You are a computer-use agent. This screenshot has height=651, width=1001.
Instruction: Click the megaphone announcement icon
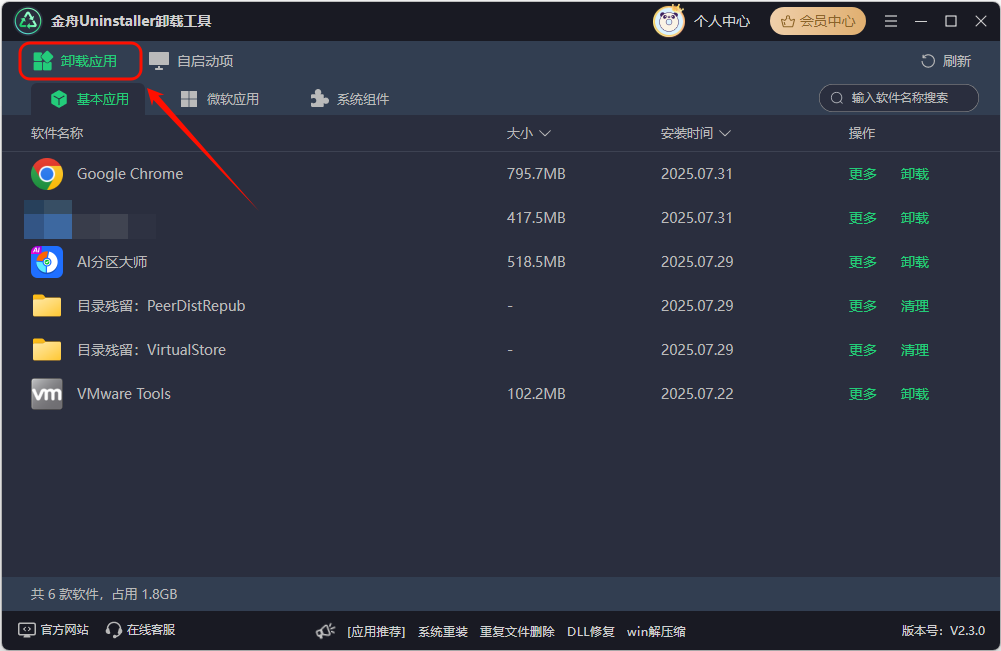click(x=325, y=631)
